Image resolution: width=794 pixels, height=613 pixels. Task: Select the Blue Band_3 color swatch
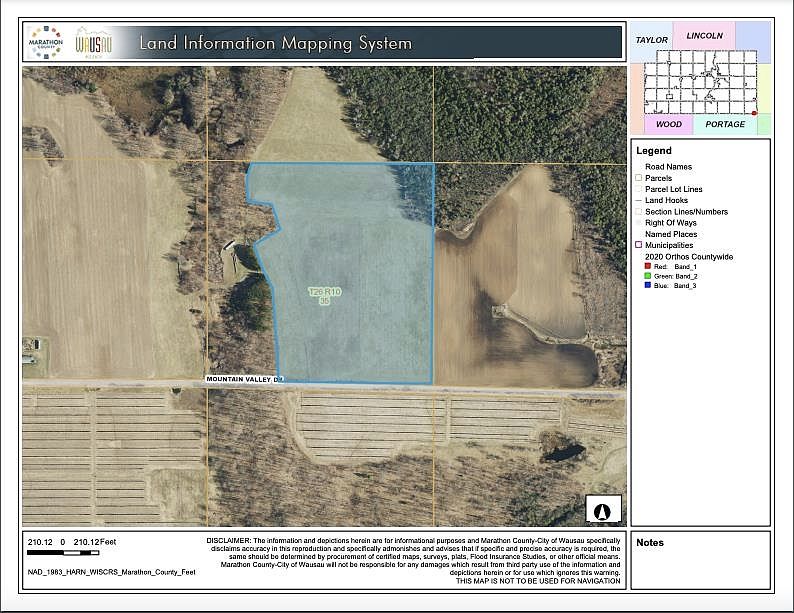pos(647,285)
